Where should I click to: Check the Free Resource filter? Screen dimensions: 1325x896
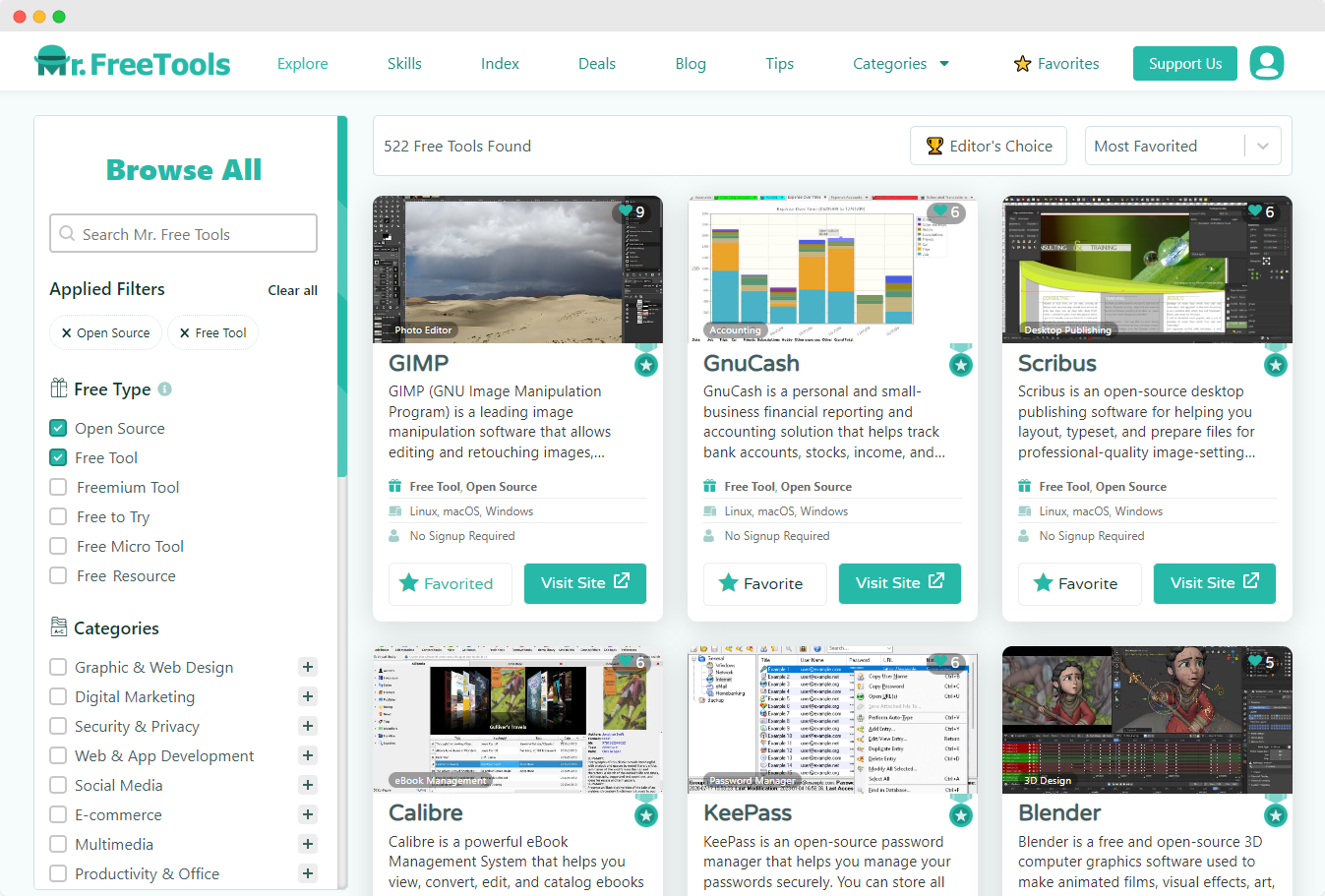click(58, 575)
